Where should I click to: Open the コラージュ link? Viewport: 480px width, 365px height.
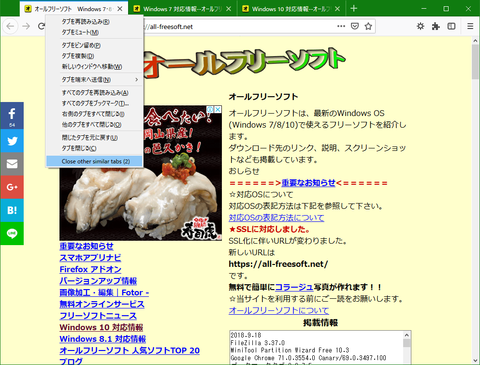pos(294,287)
